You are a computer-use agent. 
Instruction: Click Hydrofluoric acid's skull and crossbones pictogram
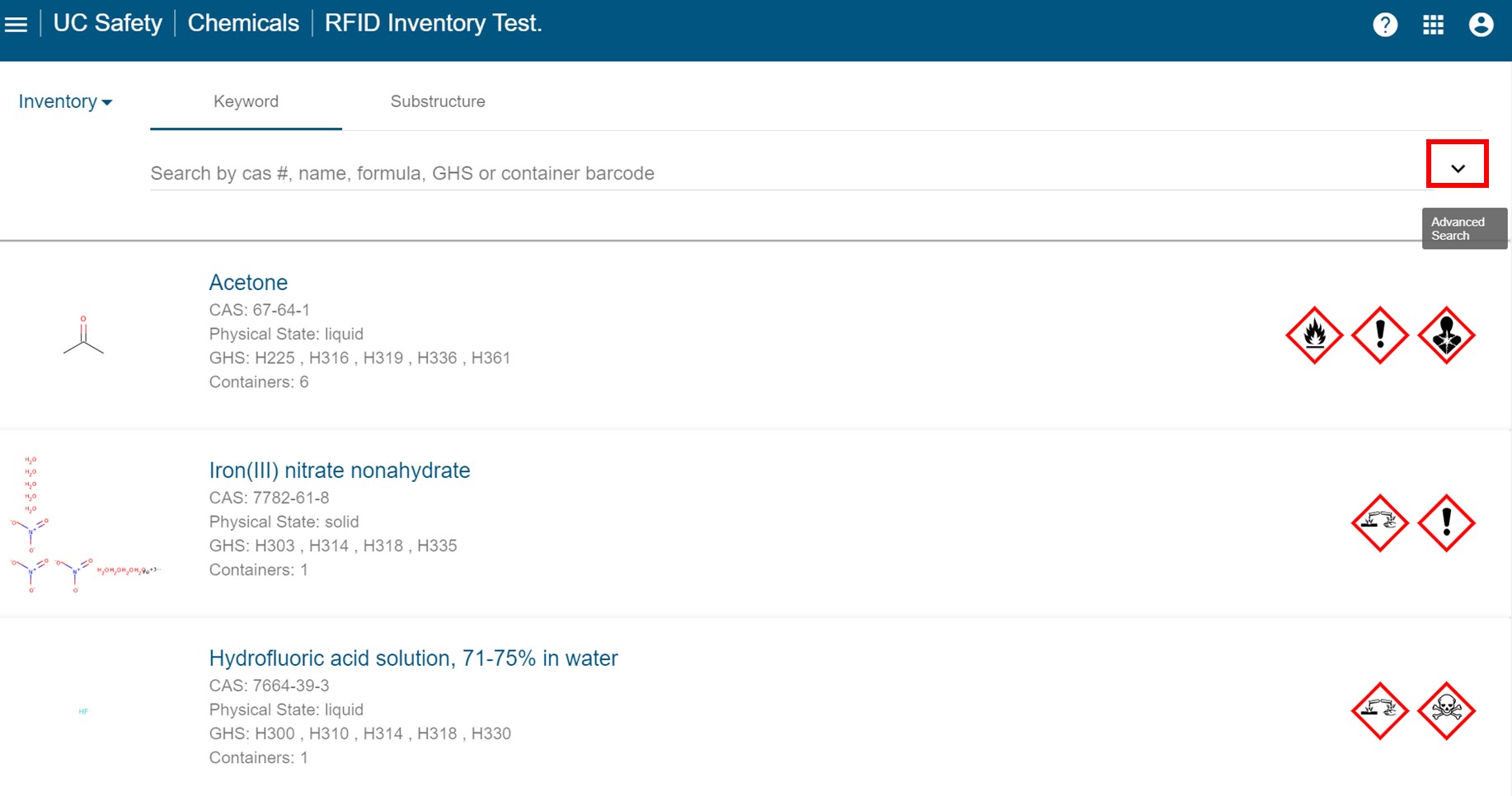[1446, 711]
